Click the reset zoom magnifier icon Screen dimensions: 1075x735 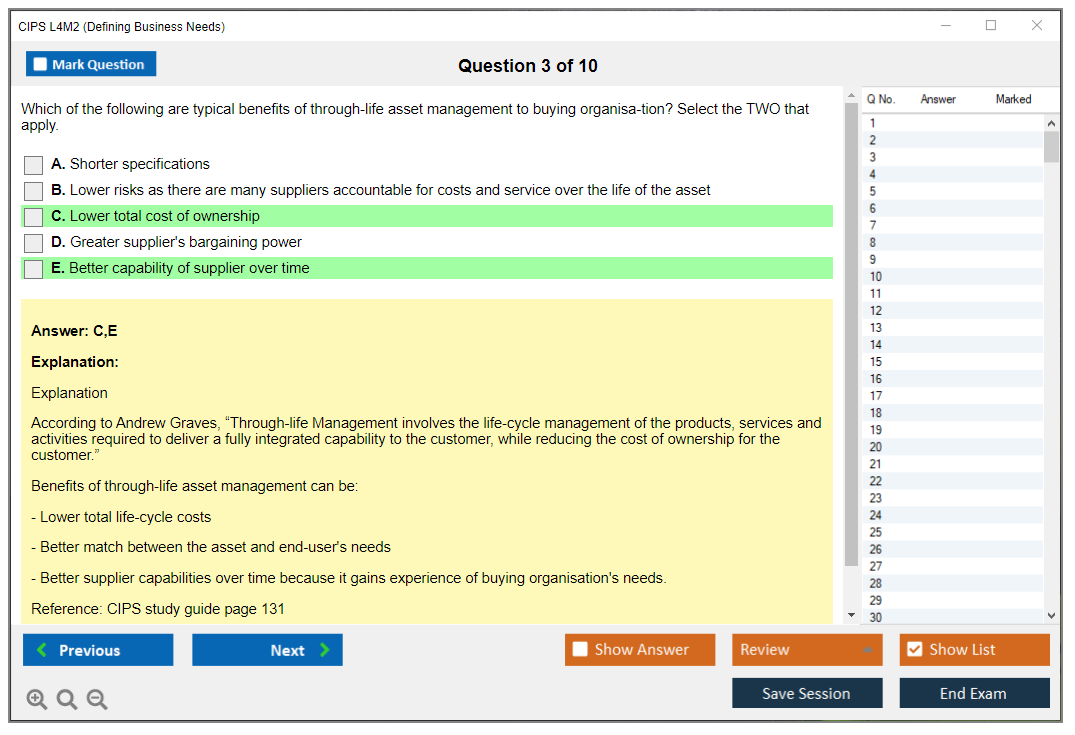[67, 700]
